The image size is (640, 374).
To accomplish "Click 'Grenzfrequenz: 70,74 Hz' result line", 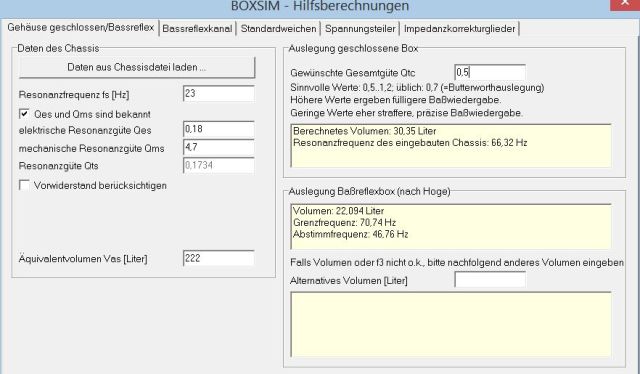I will coord(344,223).
